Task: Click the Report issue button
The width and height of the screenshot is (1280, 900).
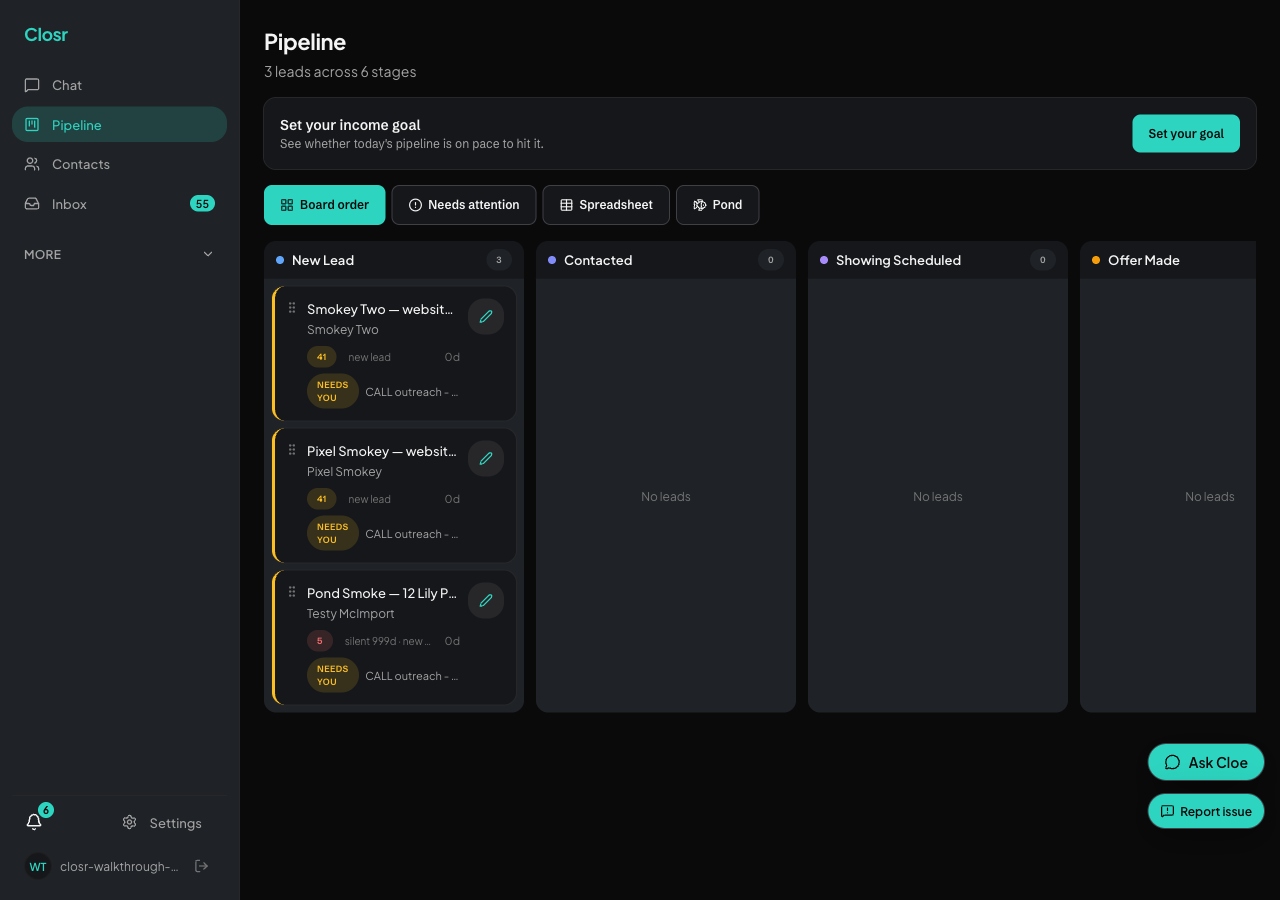Action: pyautogui.click(x=1206, y=811)
